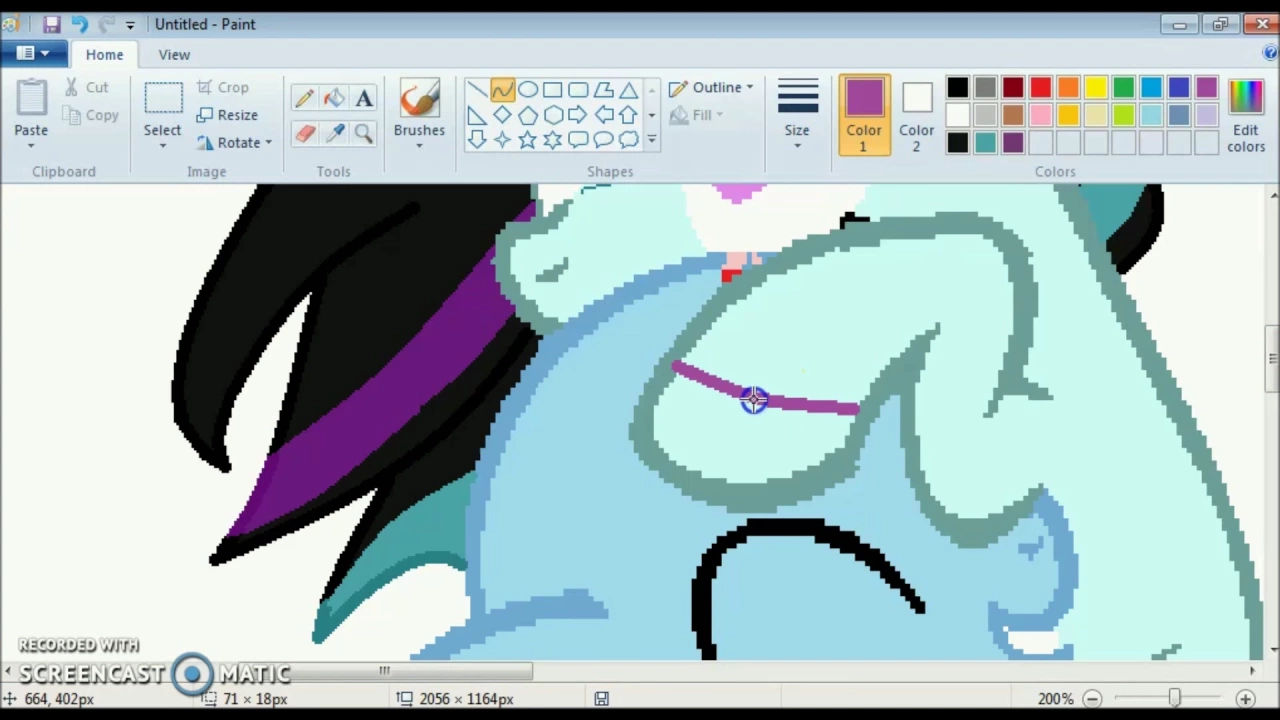1280x720 pixels.
Task: Click the Paste button
Action: 31,108
